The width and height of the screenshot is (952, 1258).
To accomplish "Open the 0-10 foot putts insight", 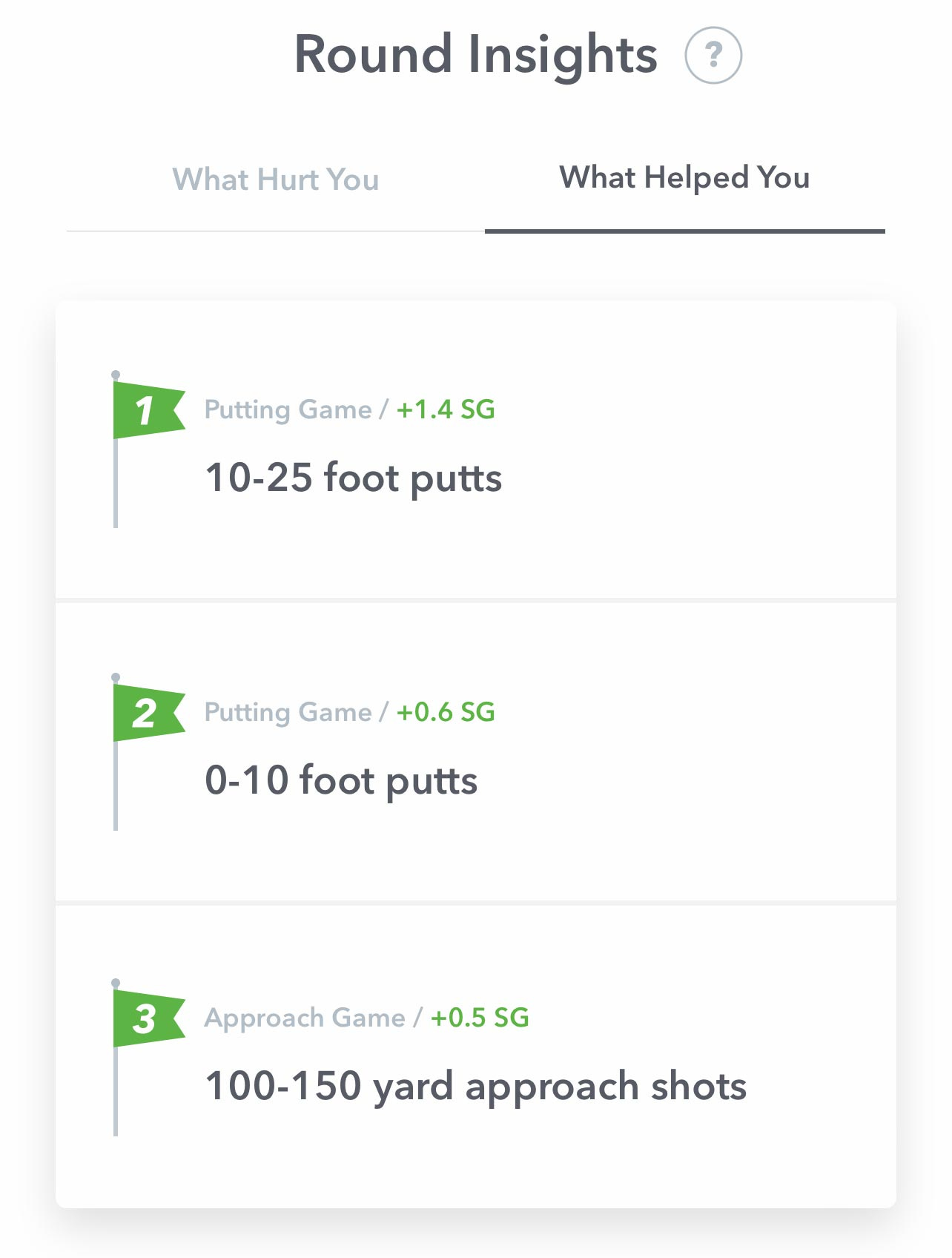I will coord(341,780).
